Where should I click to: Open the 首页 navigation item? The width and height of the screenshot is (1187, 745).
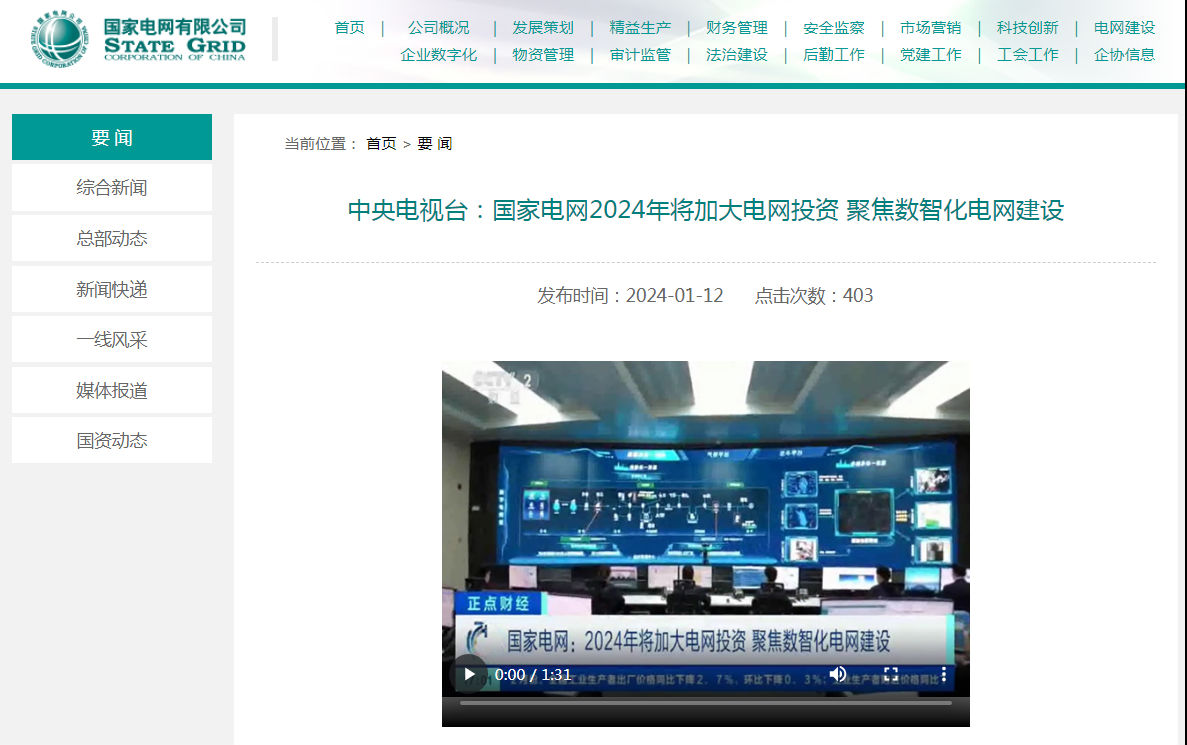pyautogui.click(x=350, y=28)
